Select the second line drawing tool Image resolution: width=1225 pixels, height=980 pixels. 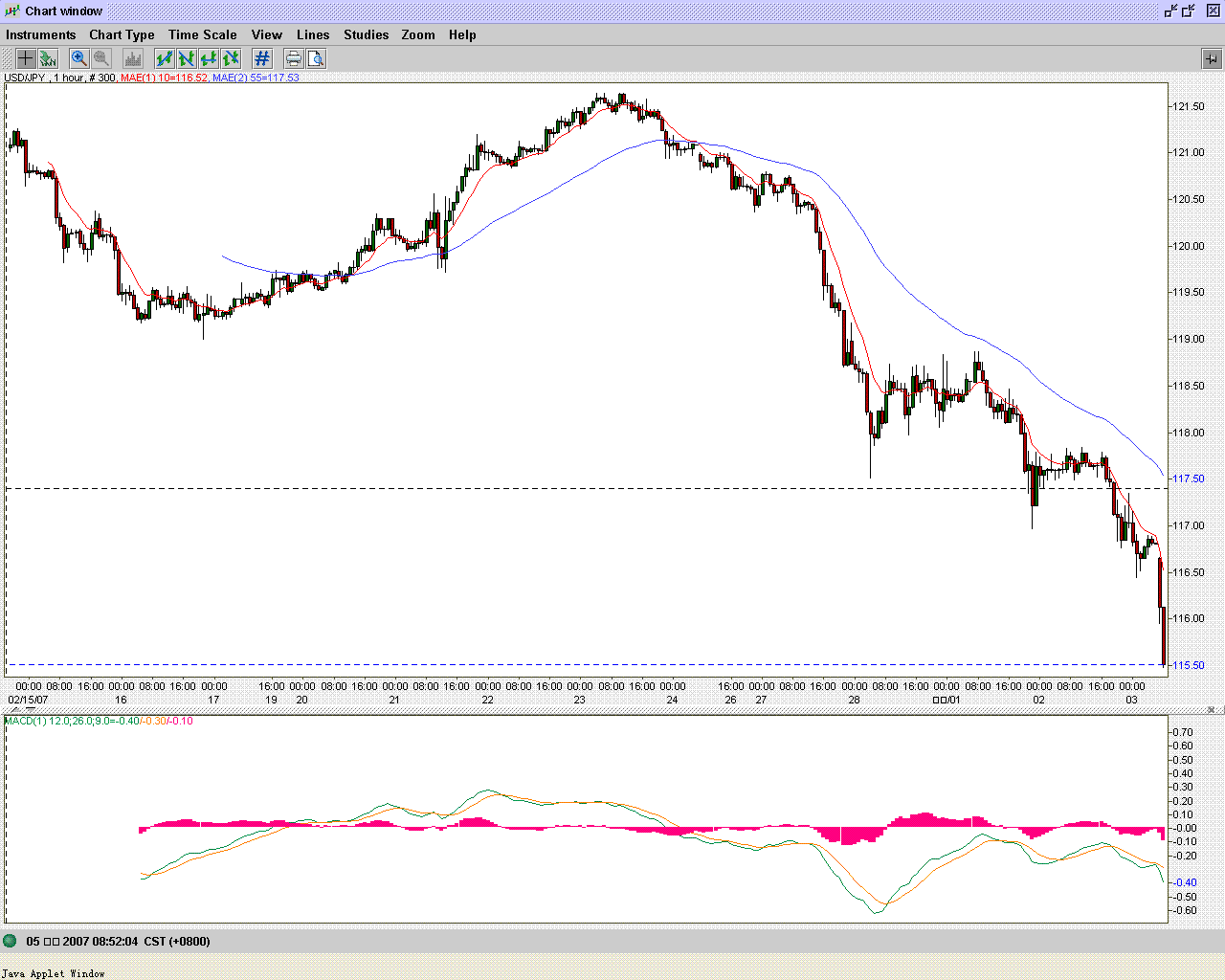pyautogui.click(x=187, y=58)
